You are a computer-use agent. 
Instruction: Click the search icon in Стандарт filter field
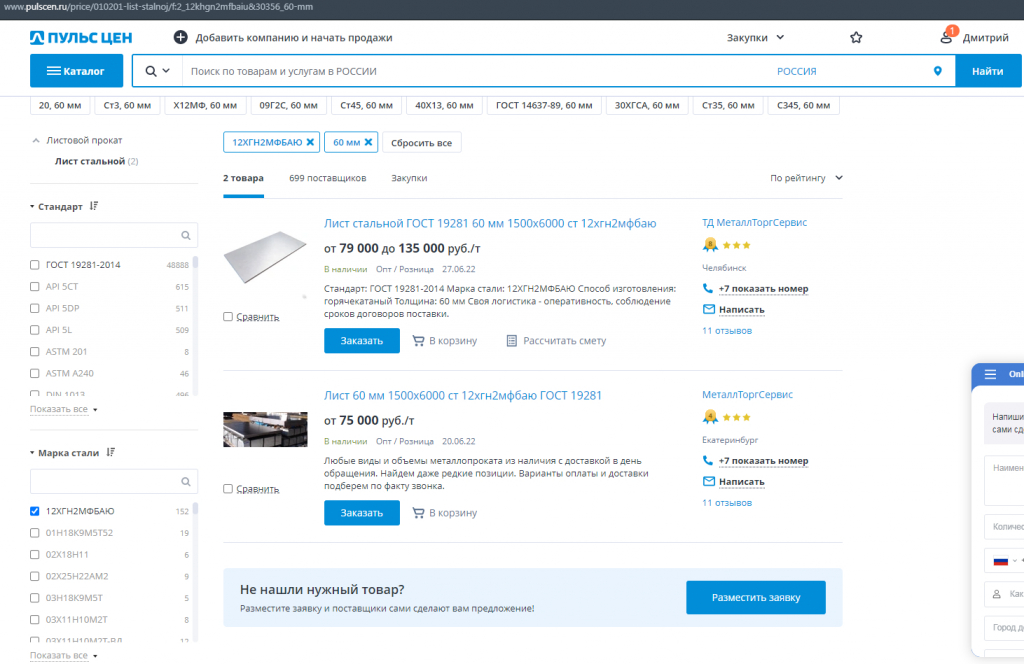(185, 235)
